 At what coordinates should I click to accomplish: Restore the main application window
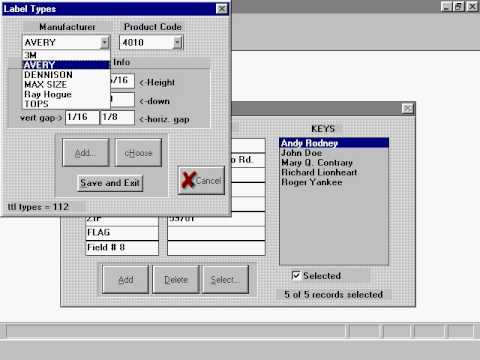(x=459, y=6)
